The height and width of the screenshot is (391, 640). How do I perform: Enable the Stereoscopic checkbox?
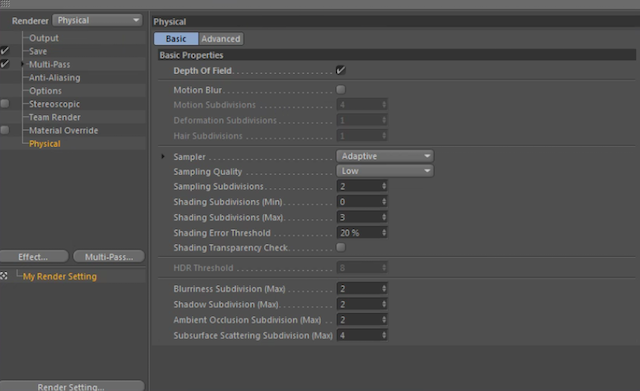5,104
